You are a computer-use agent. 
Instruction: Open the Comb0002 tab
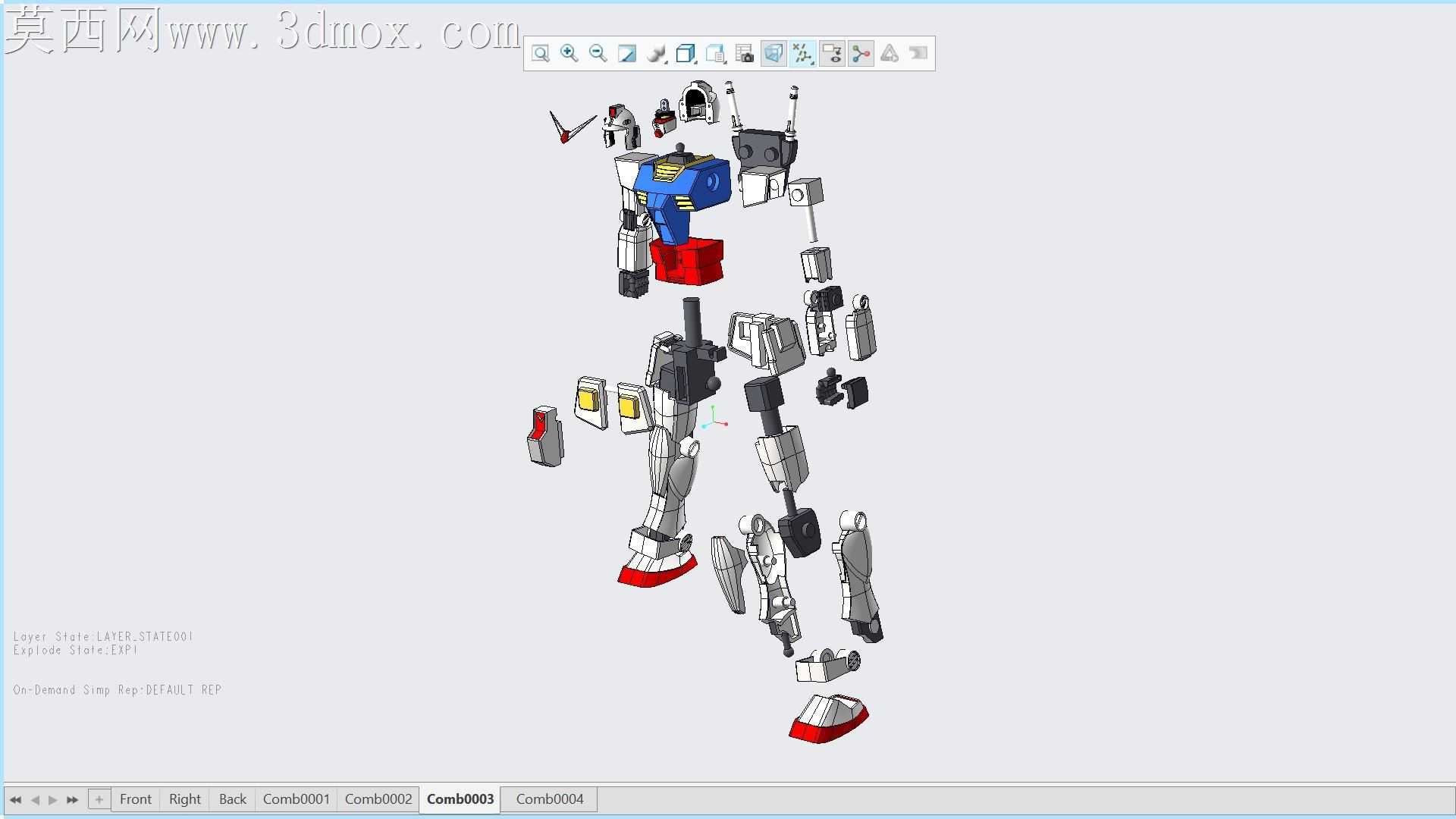[x=378, y=799]
